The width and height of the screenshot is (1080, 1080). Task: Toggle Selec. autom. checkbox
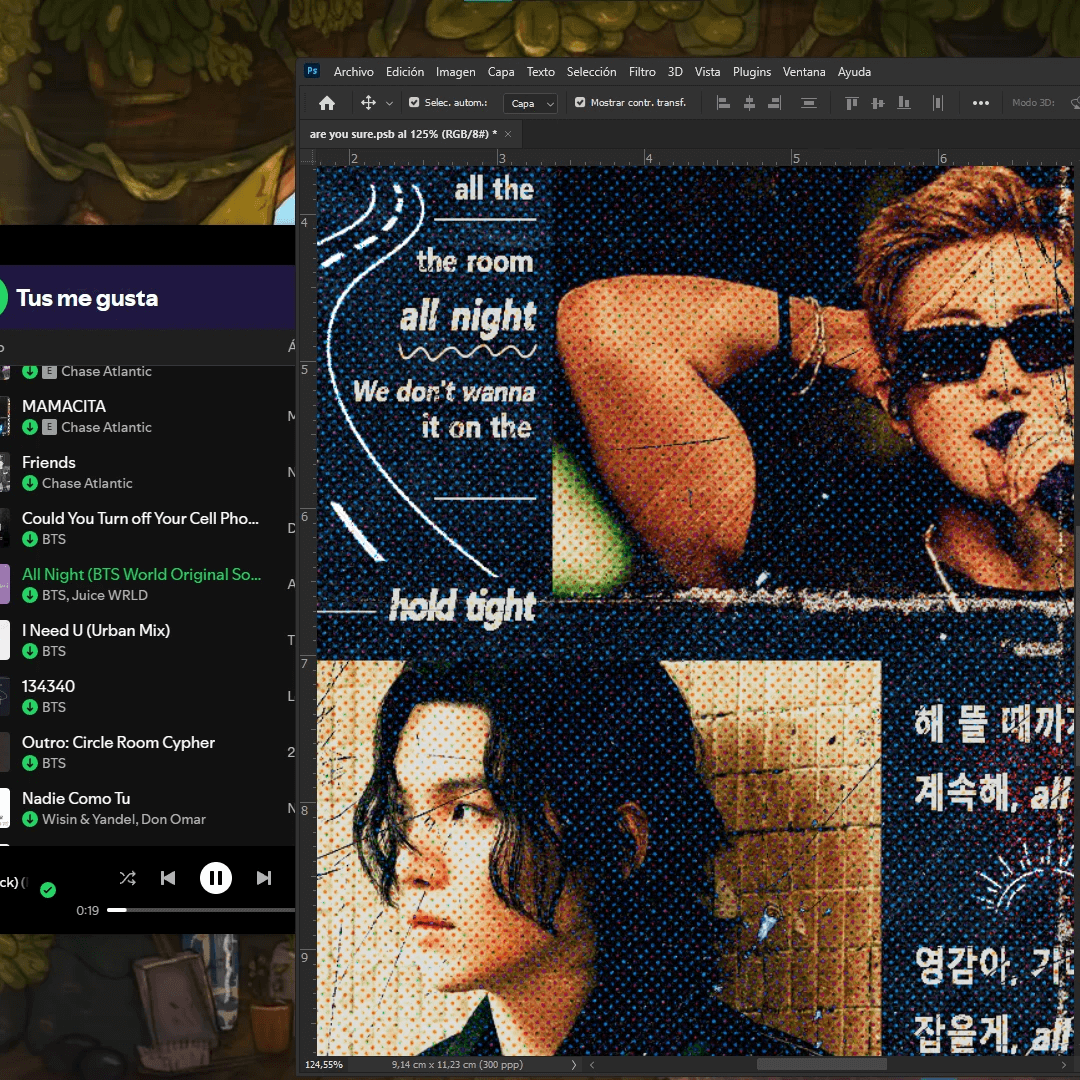coord(414,102)
